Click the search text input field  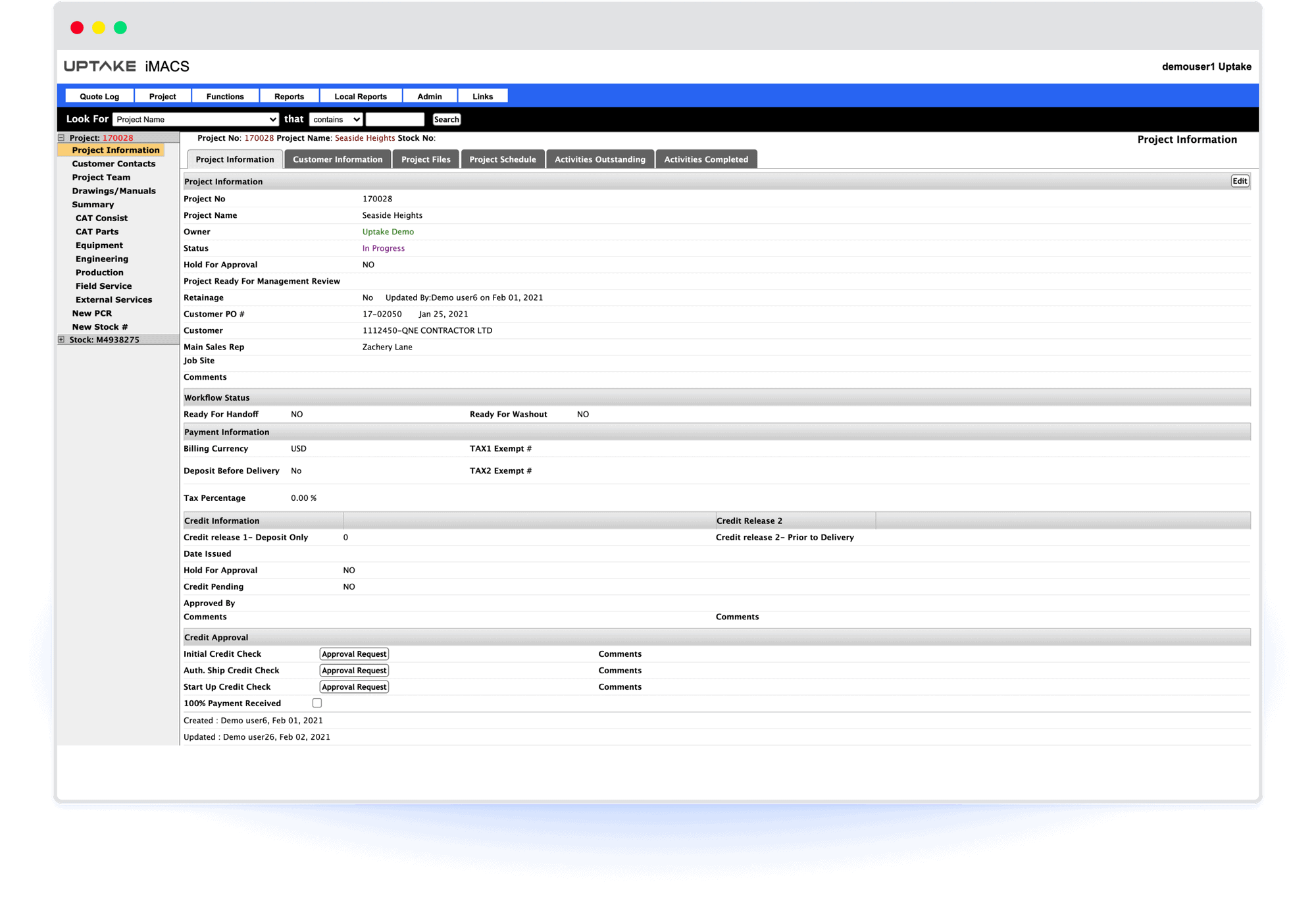[395, 119]
